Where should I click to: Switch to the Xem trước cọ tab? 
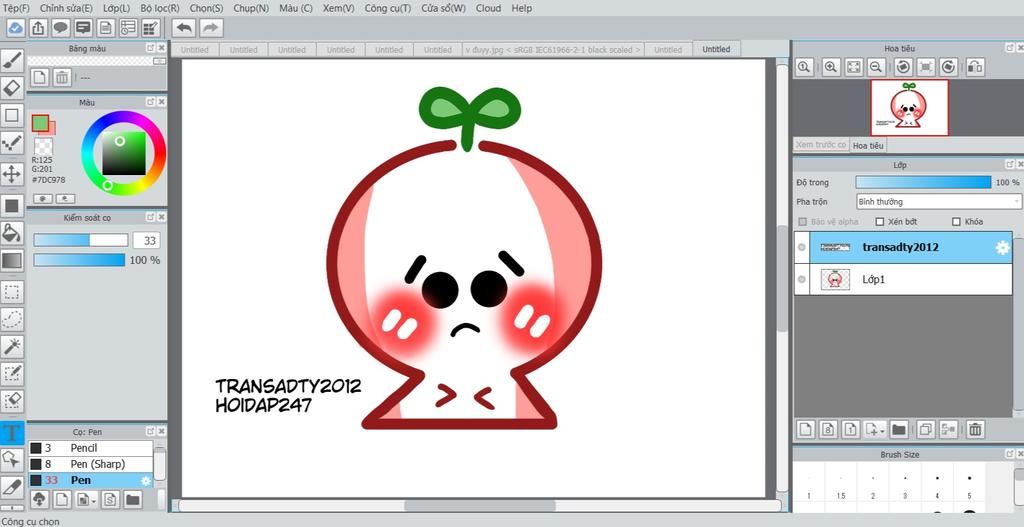pyautogui.click(x=821, y=145)
